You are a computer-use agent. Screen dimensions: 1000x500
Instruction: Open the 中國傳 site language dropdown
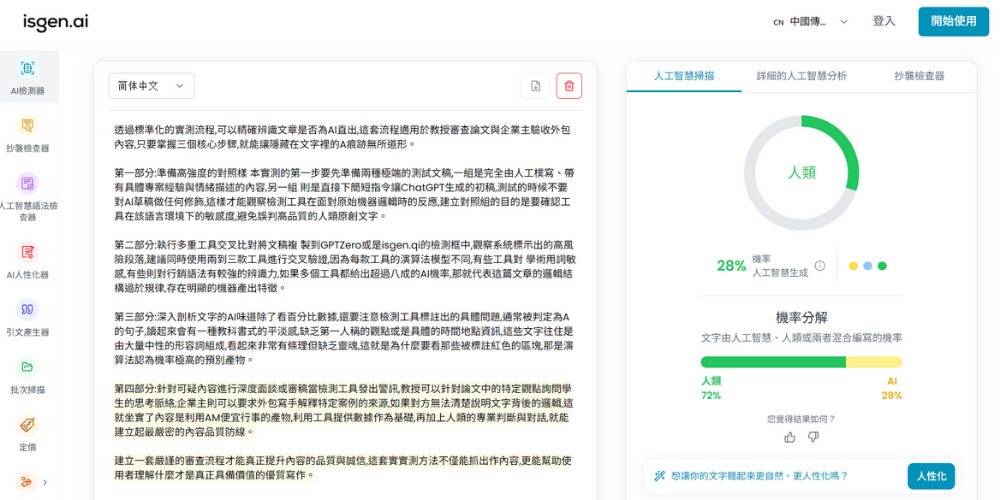pyautogui.click(x=811, y=21)
